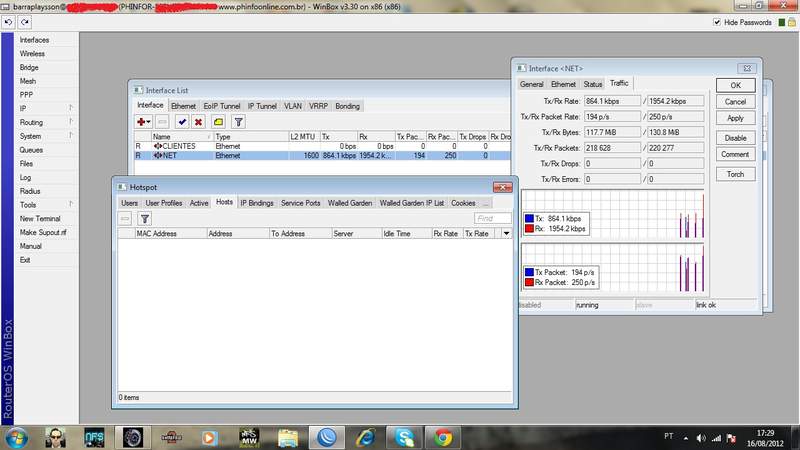Open Queues in the sidebar menu
Viewport: 800px width, 450px height.
[x=31, y=150]
